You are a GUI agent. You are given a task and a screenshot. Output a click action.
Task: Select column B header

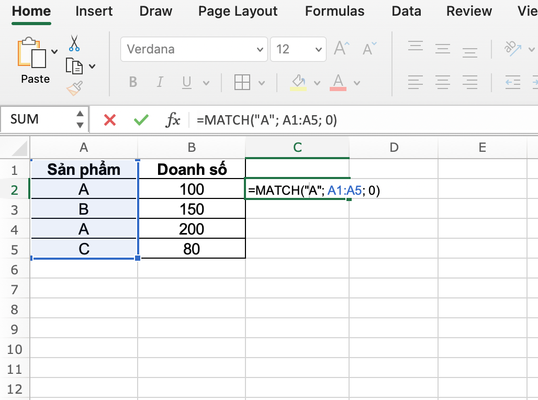click(x=191, y=148)
